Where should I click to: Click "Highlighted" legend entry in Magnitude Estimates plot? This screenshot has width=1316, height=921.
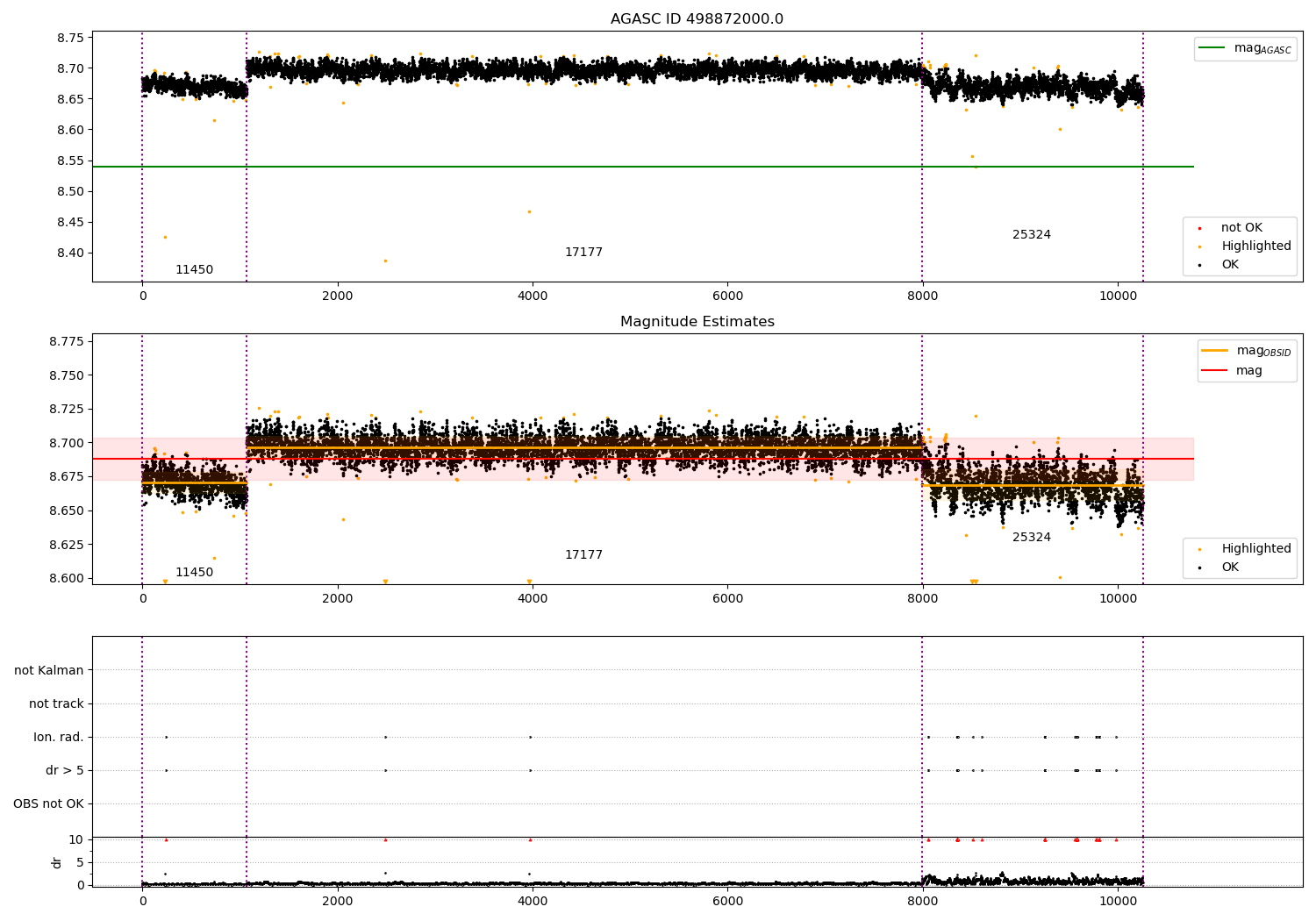[x=1245, y=549]
